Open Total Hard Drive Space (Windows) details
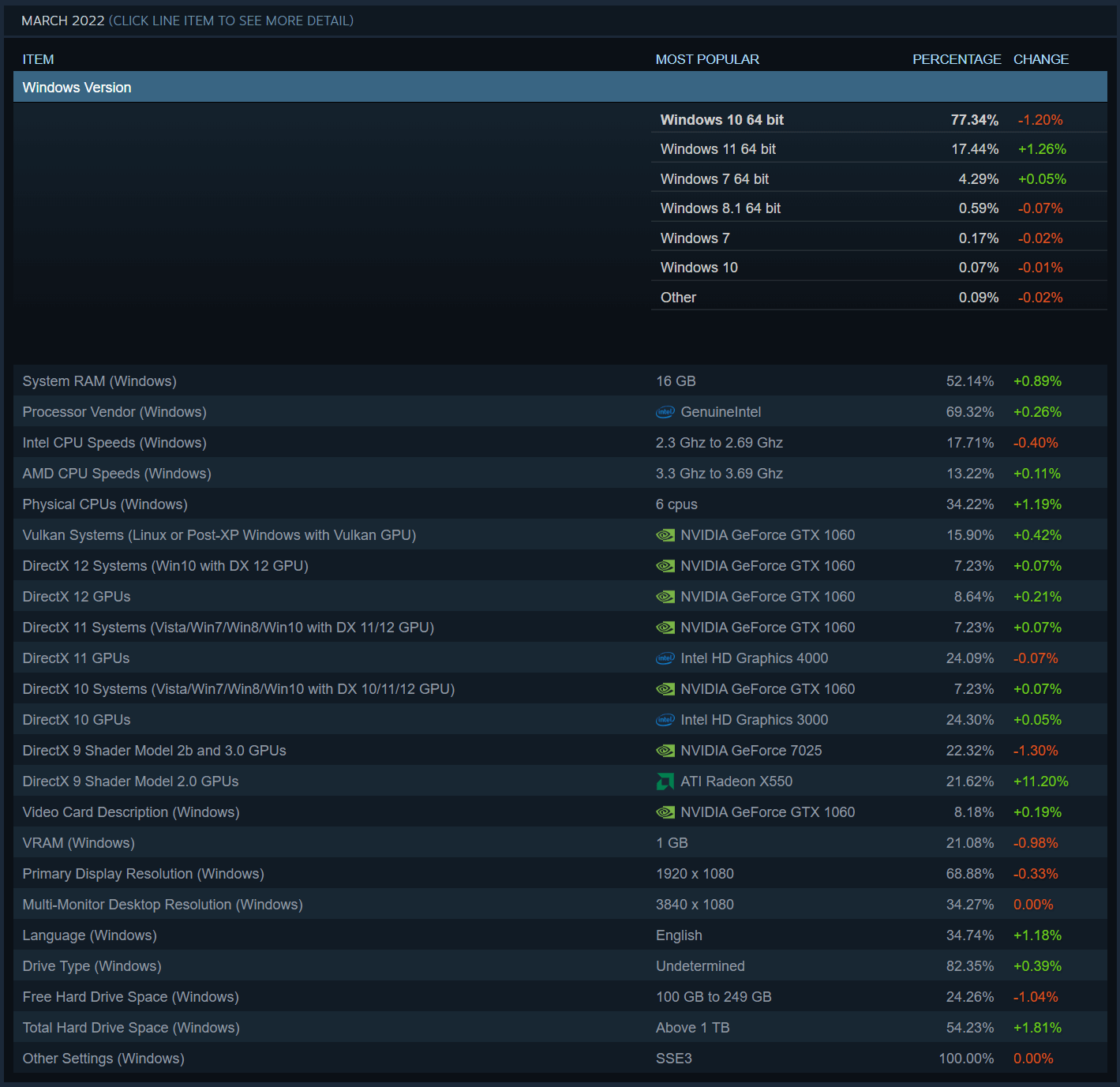This screenshot has height=1087, width=1120. 560,1027
